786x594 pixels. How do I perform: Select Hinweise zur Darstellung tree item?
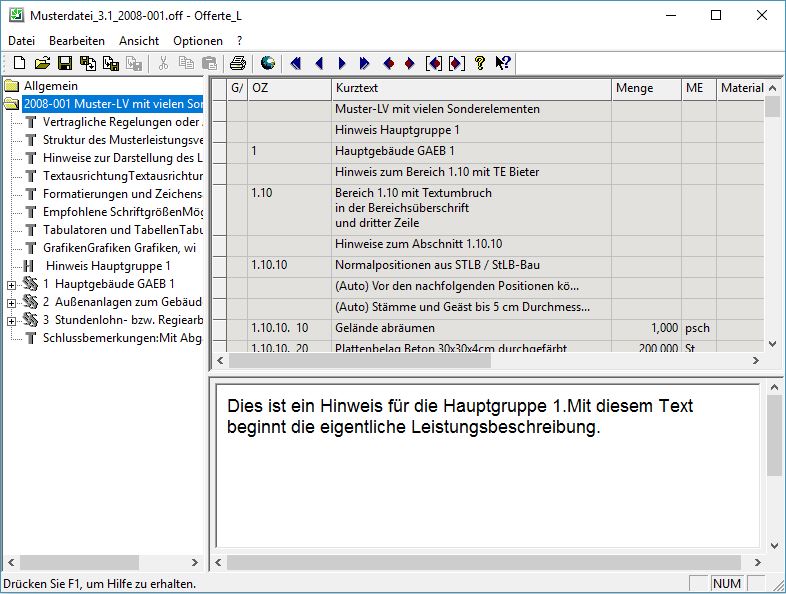(x=122, y=158)
